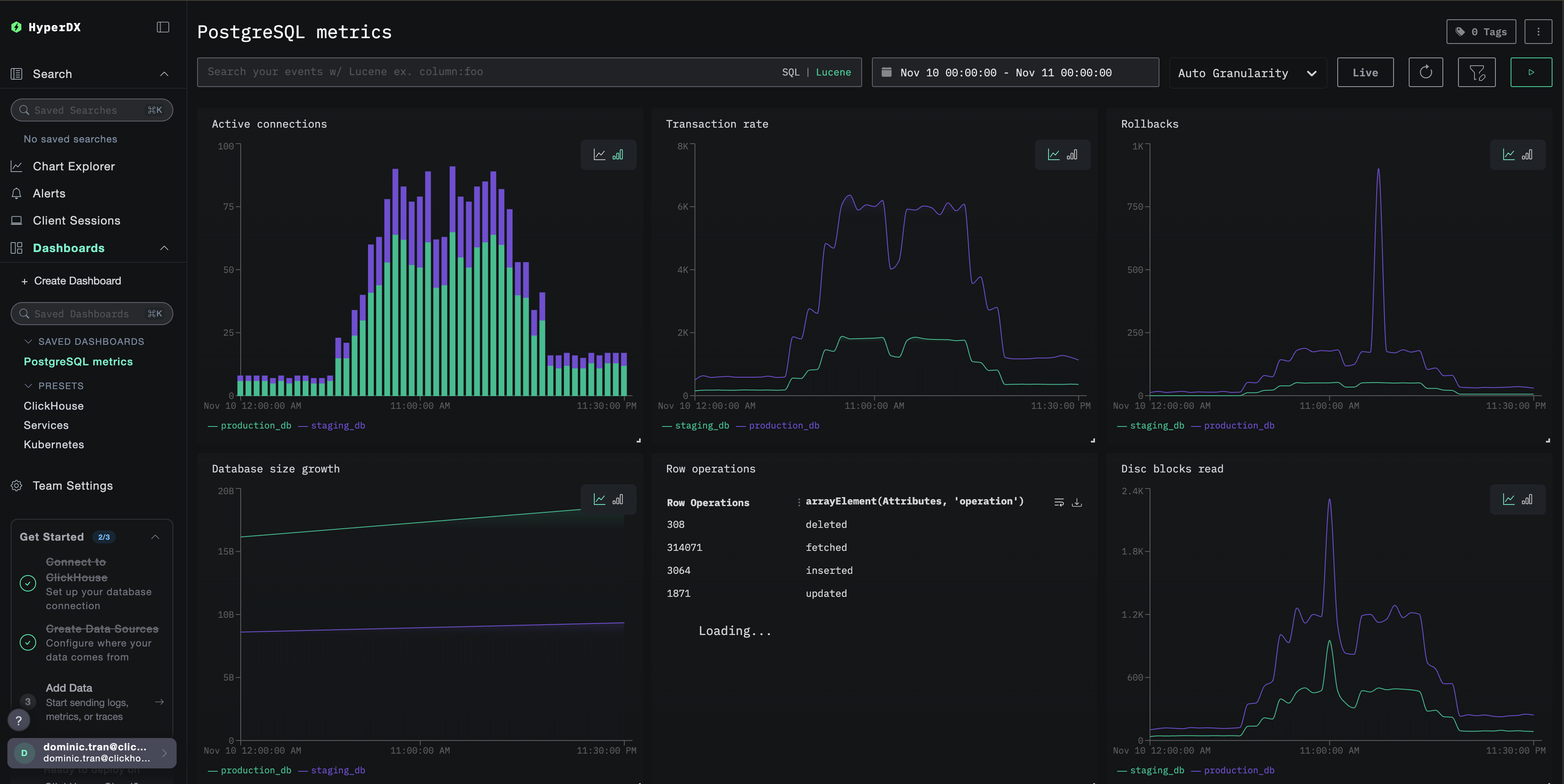
Task: Open the dashboard filter icon
Action: point(1477,73)
